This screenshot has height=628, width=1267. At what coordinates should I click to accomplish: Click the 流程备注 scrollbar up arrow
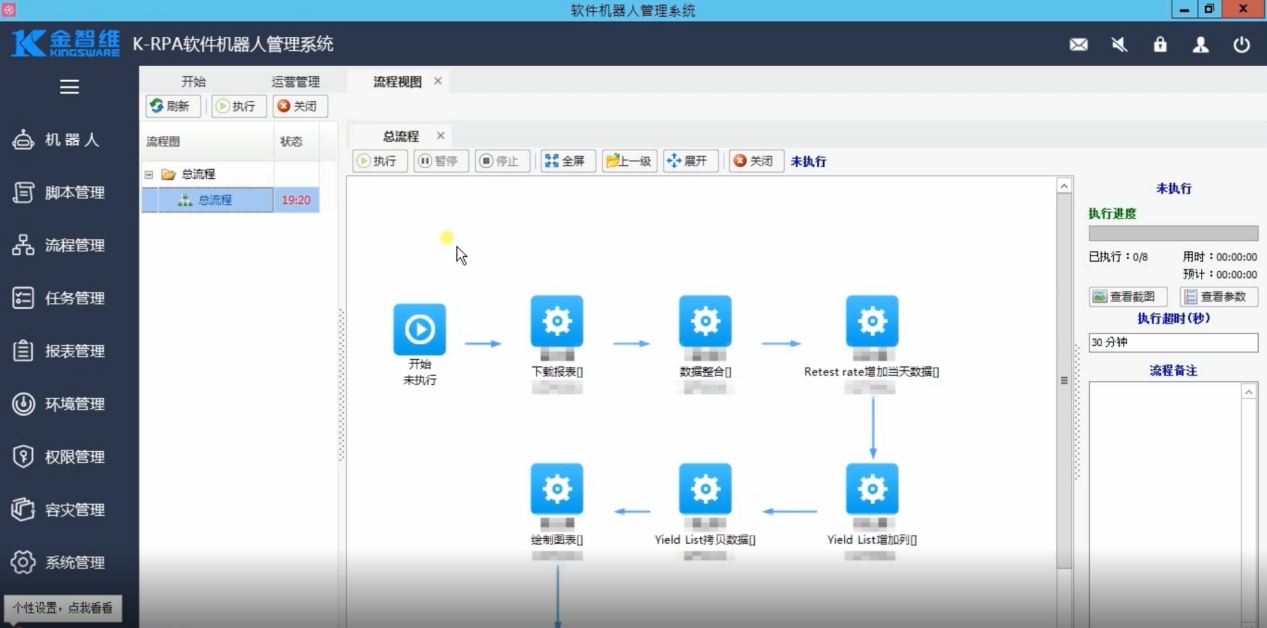tap(1249, 392)
